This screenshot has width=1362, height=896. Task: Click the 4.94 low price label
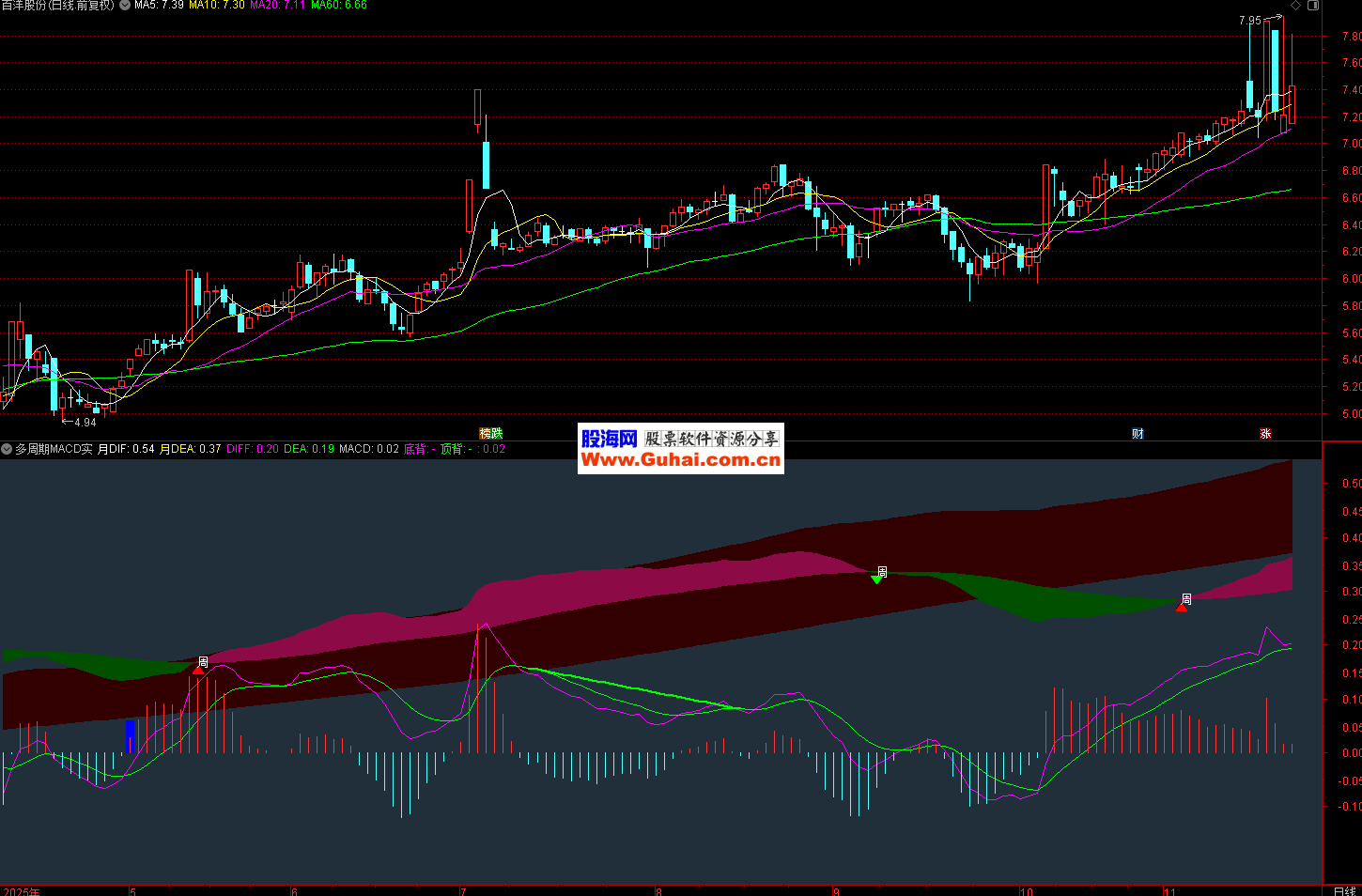click(85, 423)
